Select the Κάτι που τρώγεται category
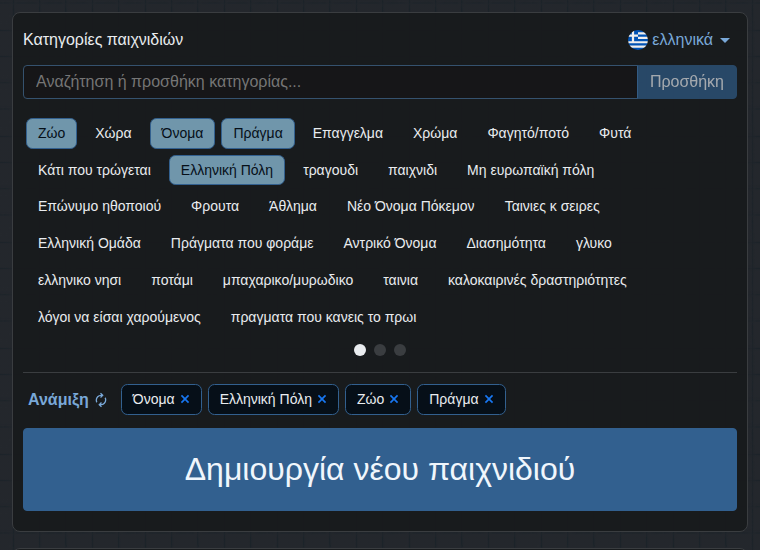 click(x=95, y=170)
